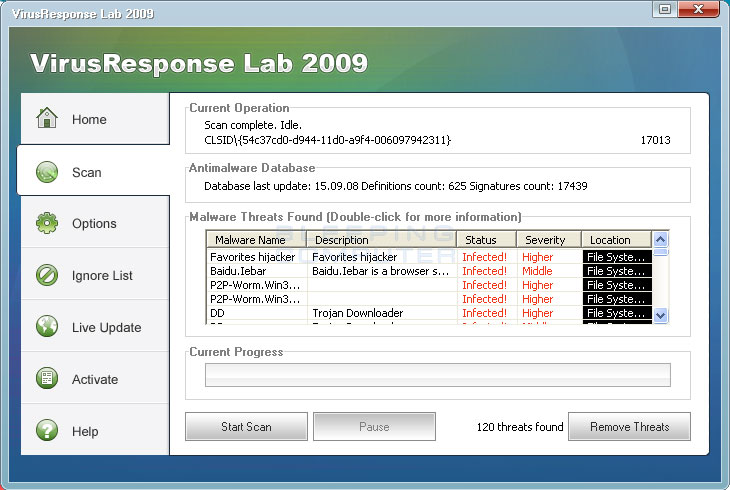Sort by the Location column header

pos(616,240)
